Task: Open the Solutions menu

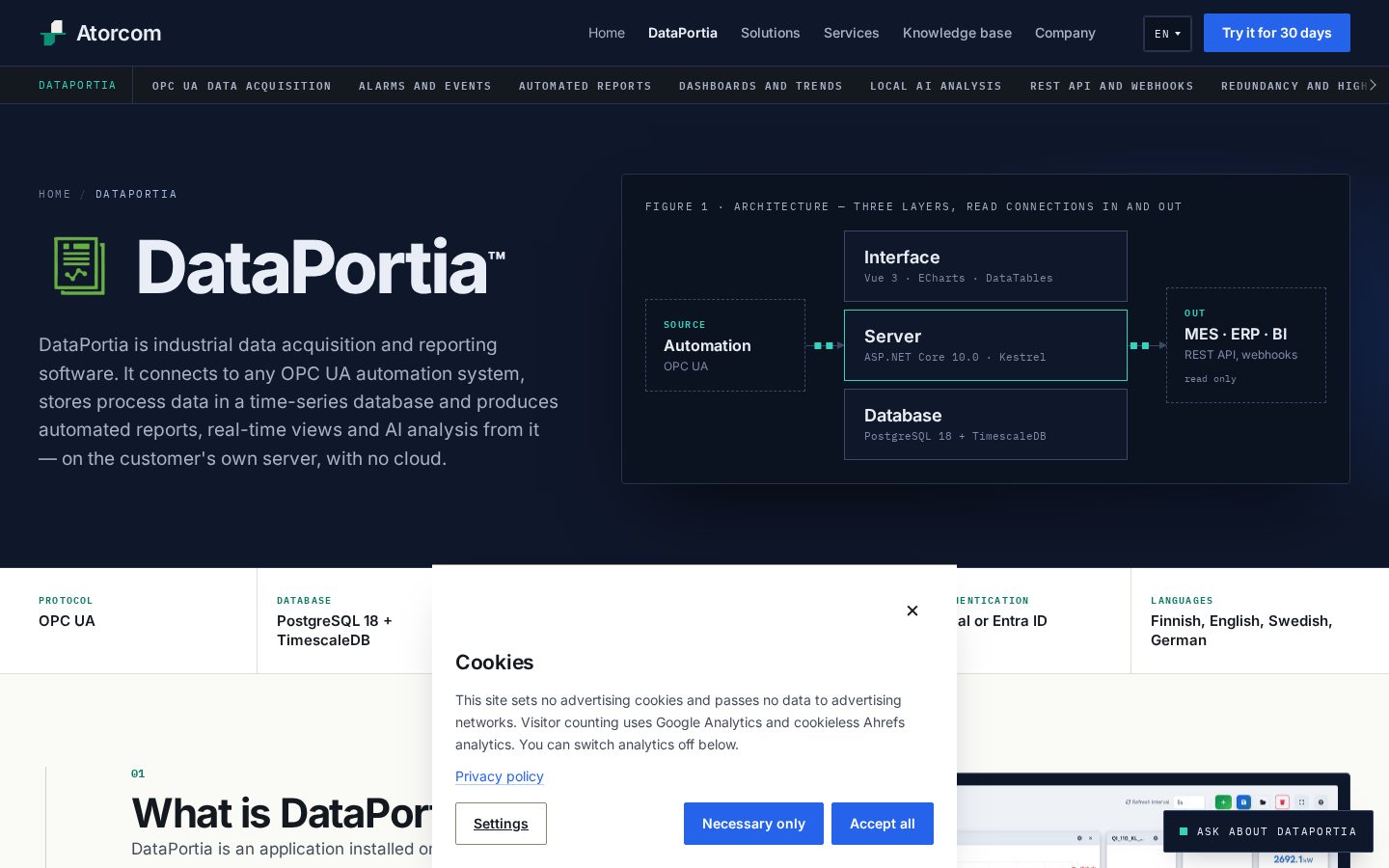Action: click(771, 33)
